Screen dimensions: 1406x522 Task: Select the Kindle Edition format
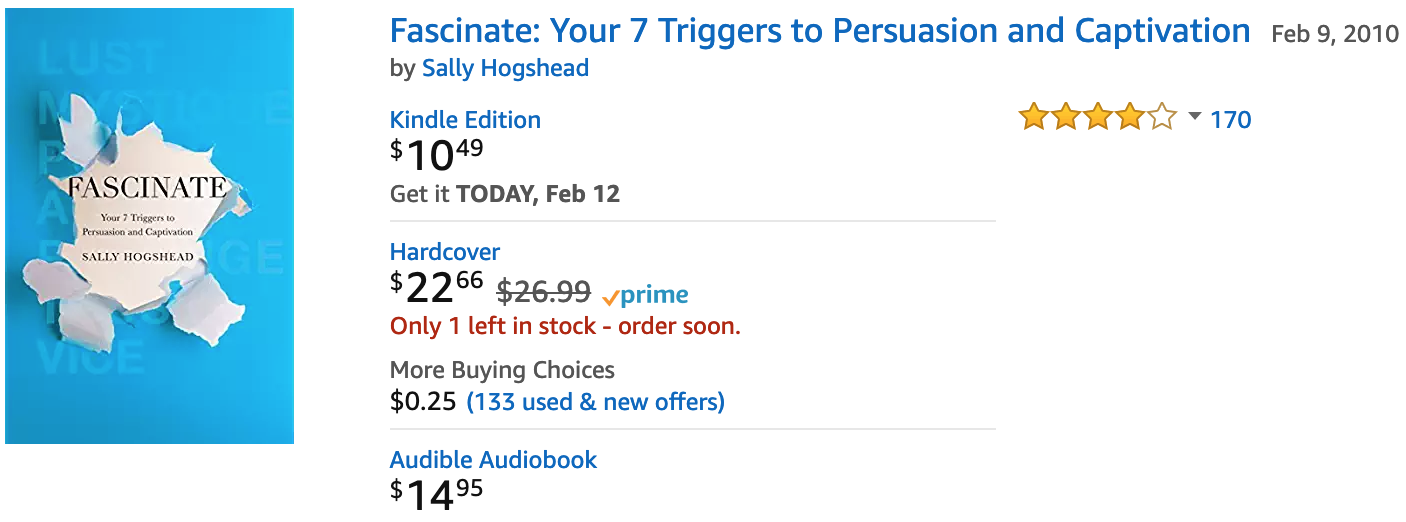coord(465,120)
